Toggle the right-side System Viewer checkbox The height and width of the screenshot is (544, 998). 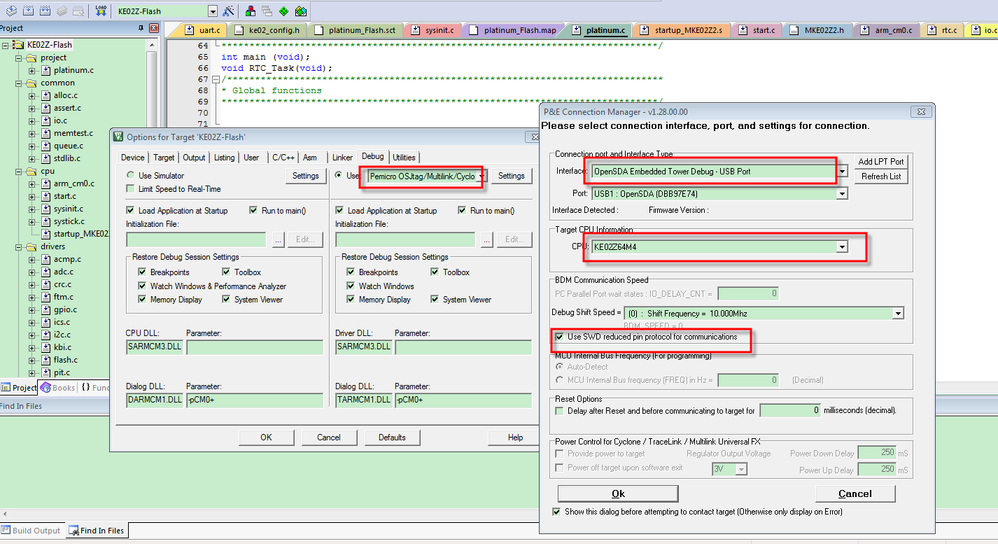(x=434, y=299)
